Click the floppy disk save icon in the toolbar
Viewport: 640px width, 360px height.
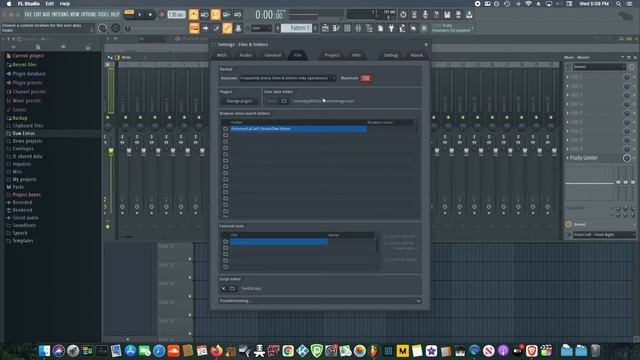click(447, 14)
